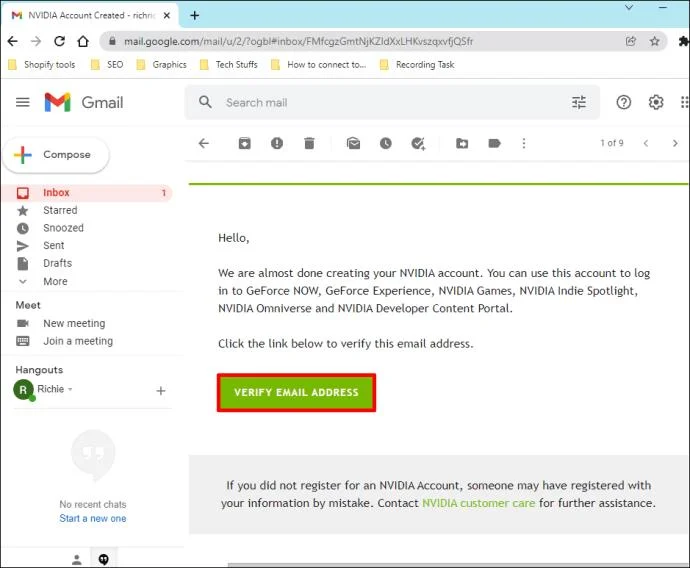Click in the Search mail field
The height and width of the screenshot is (568, 690).
(x=392, y=103)
